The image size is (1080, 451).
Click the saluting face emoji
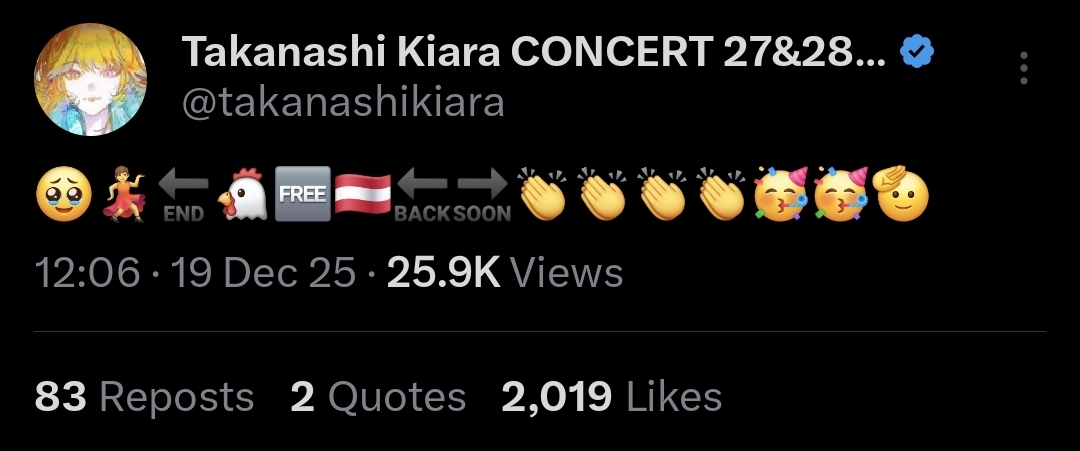pos(900,193)
